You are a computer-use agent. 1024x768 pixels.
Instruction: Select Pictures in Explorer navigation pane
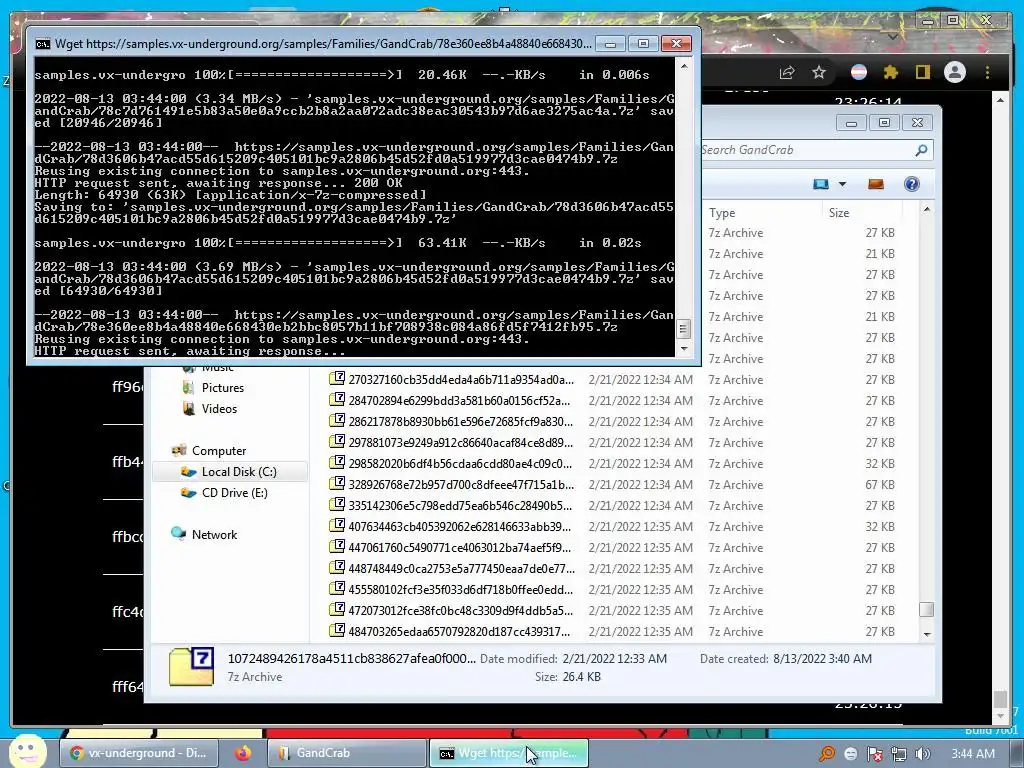(222, 388)
